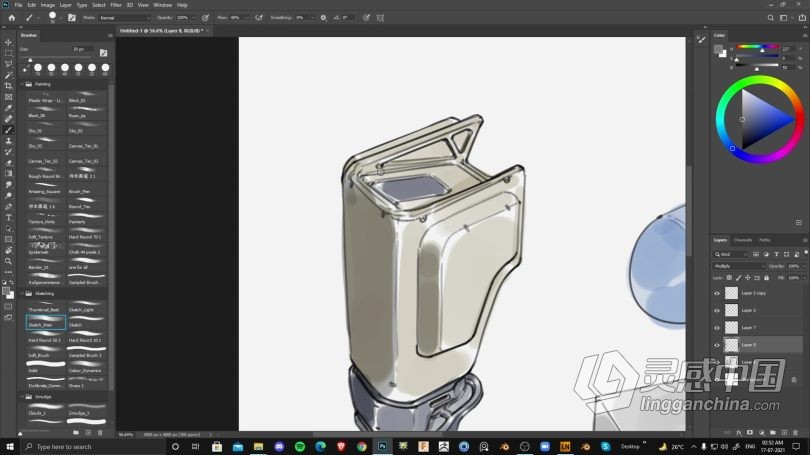Screen dimensions: 810x455
Task: Open the Edit menu
Action: click(x=32, y=5)
